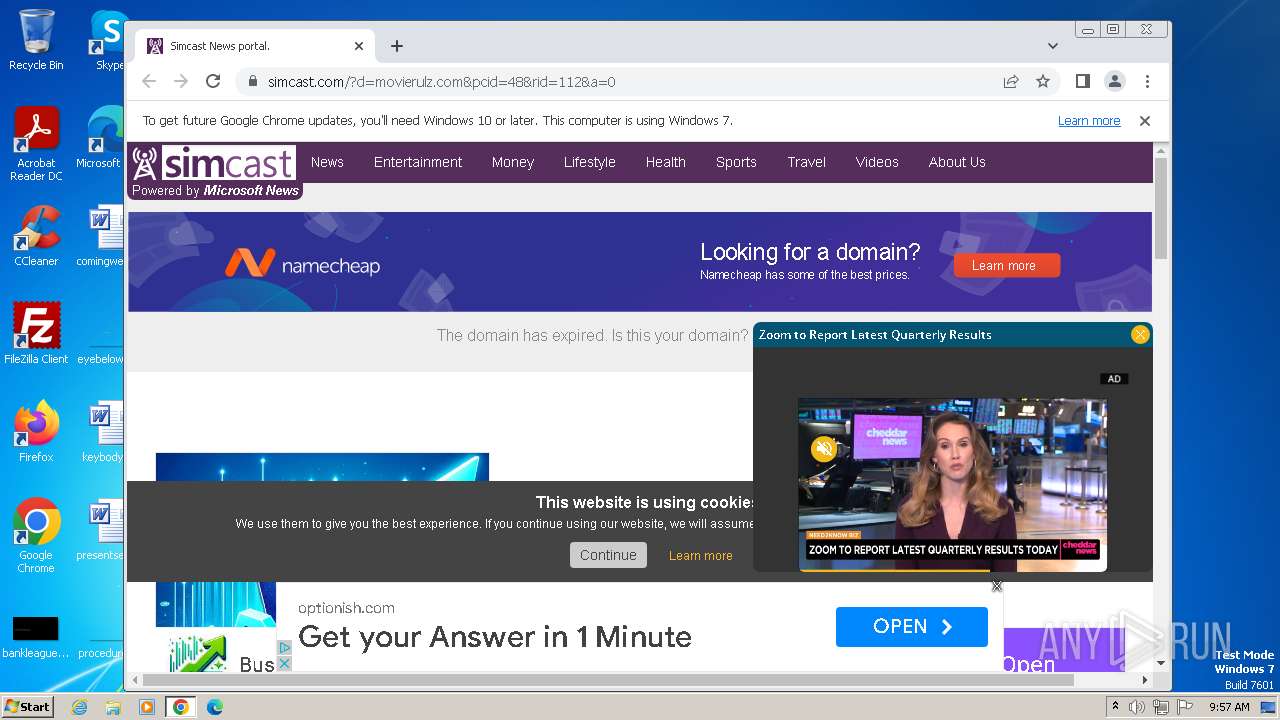The height and width of the screenshot is (720, 1280).
Task: Open the AdChoices icon on the bottom ad
Action: [x=285, y=648]
